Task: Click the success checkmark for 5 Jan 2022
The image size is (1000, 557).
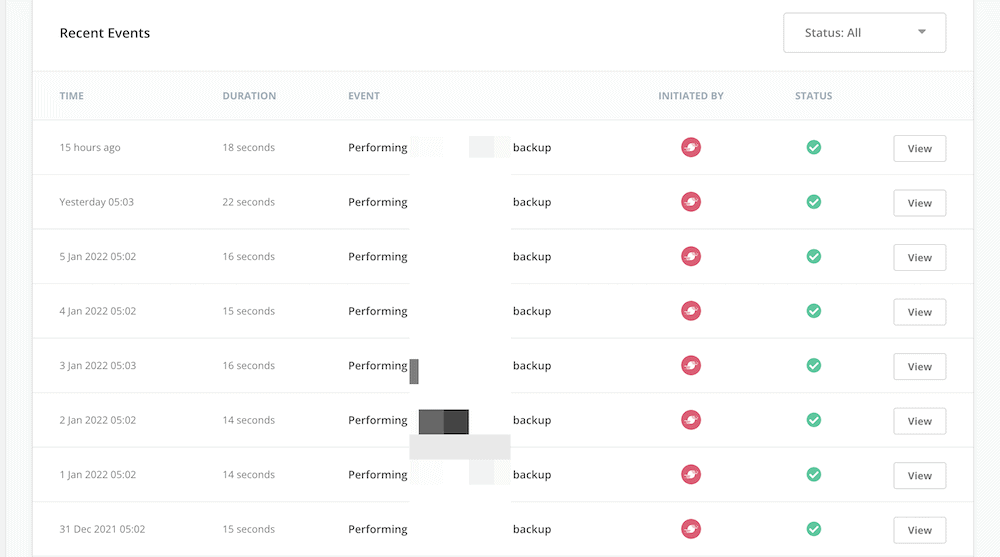Action: point(814,256)
